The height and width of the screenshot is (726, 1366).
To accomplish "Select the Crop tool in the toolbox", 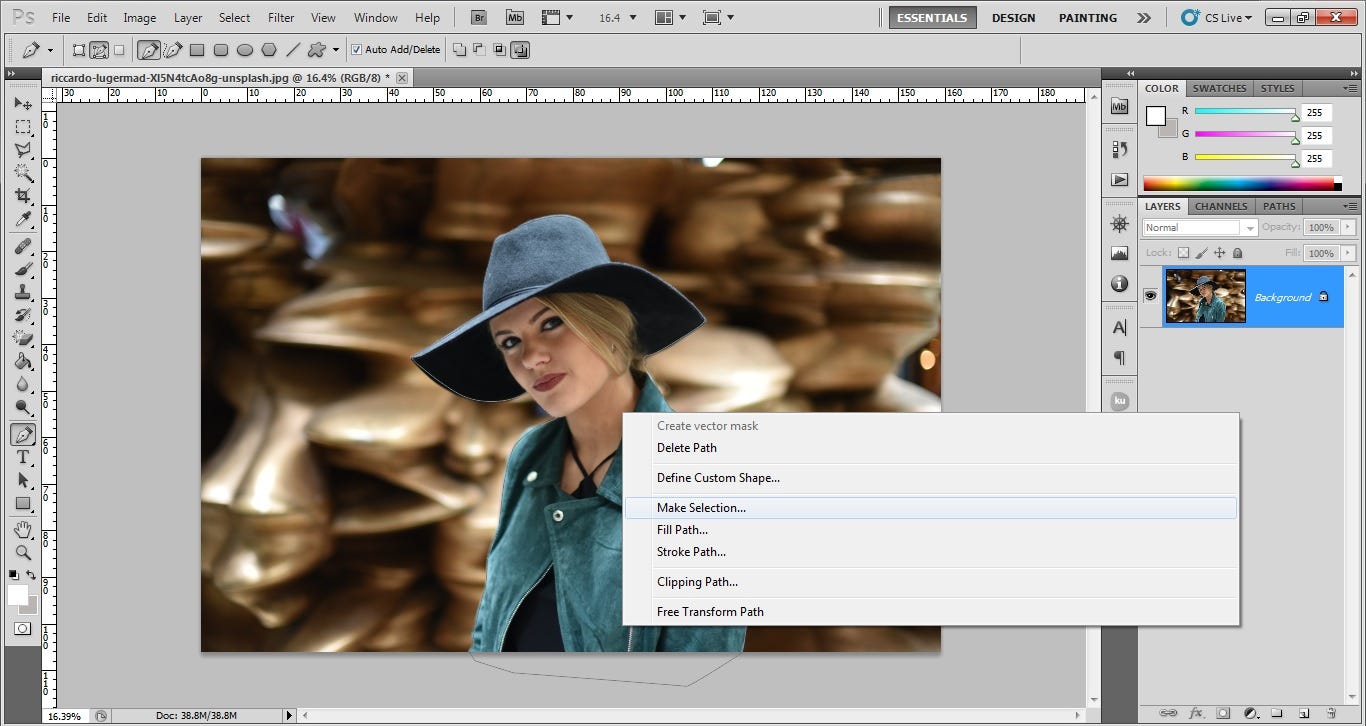I will pos(23,196).
